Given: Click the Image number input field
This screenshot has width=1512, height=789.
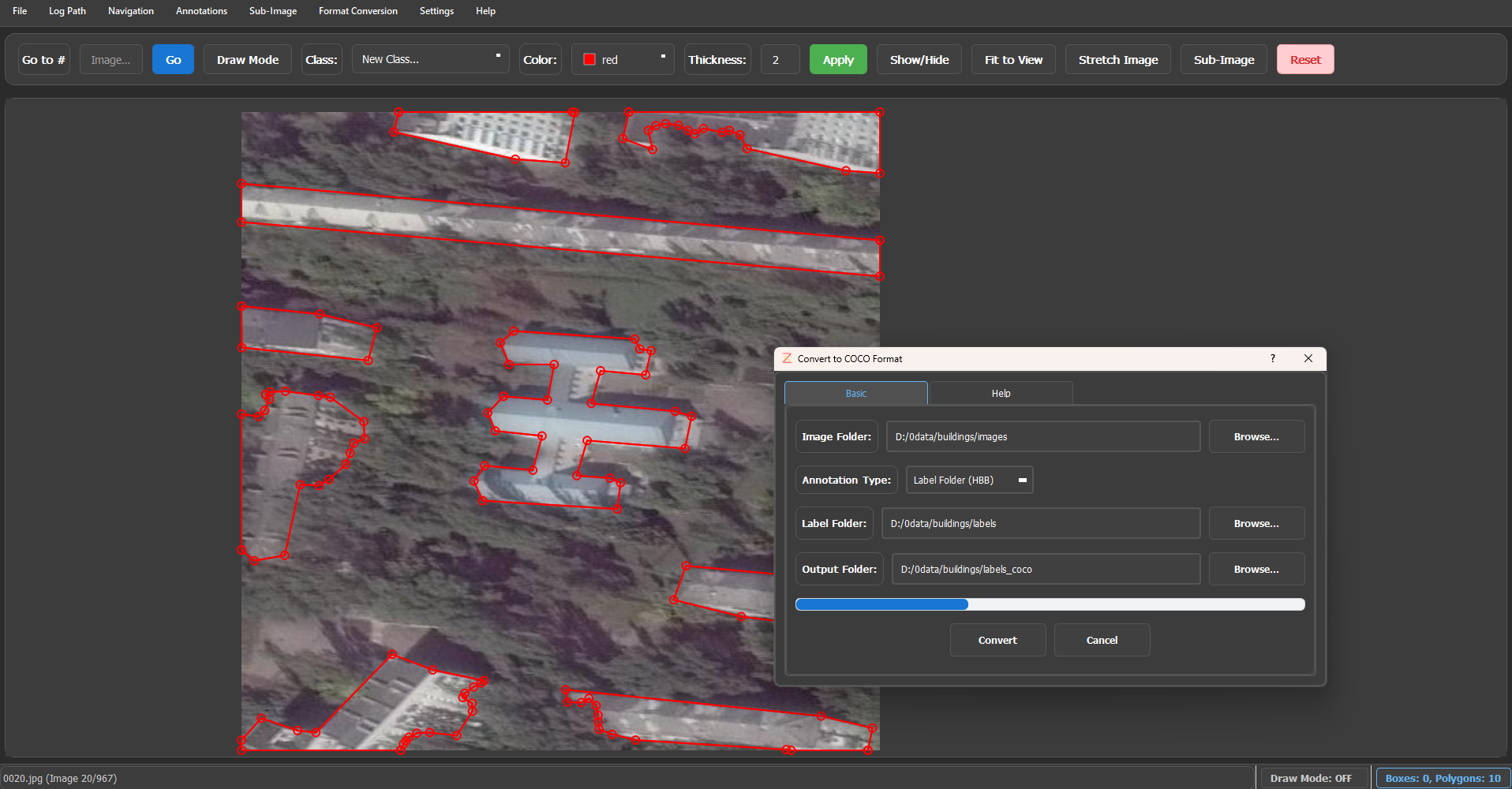Looking at the screenshot, I should pyautogui.click(x=110, y=60).
